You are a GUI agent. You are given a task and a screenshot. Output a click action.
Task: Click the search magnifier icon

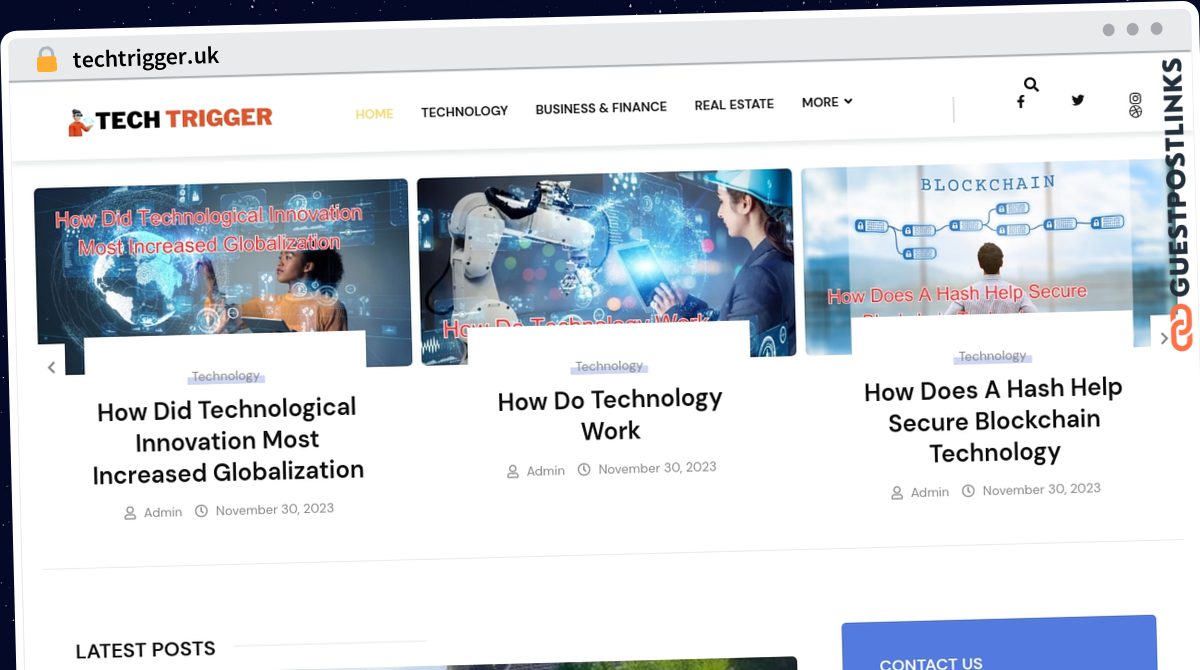point(1032,85)
